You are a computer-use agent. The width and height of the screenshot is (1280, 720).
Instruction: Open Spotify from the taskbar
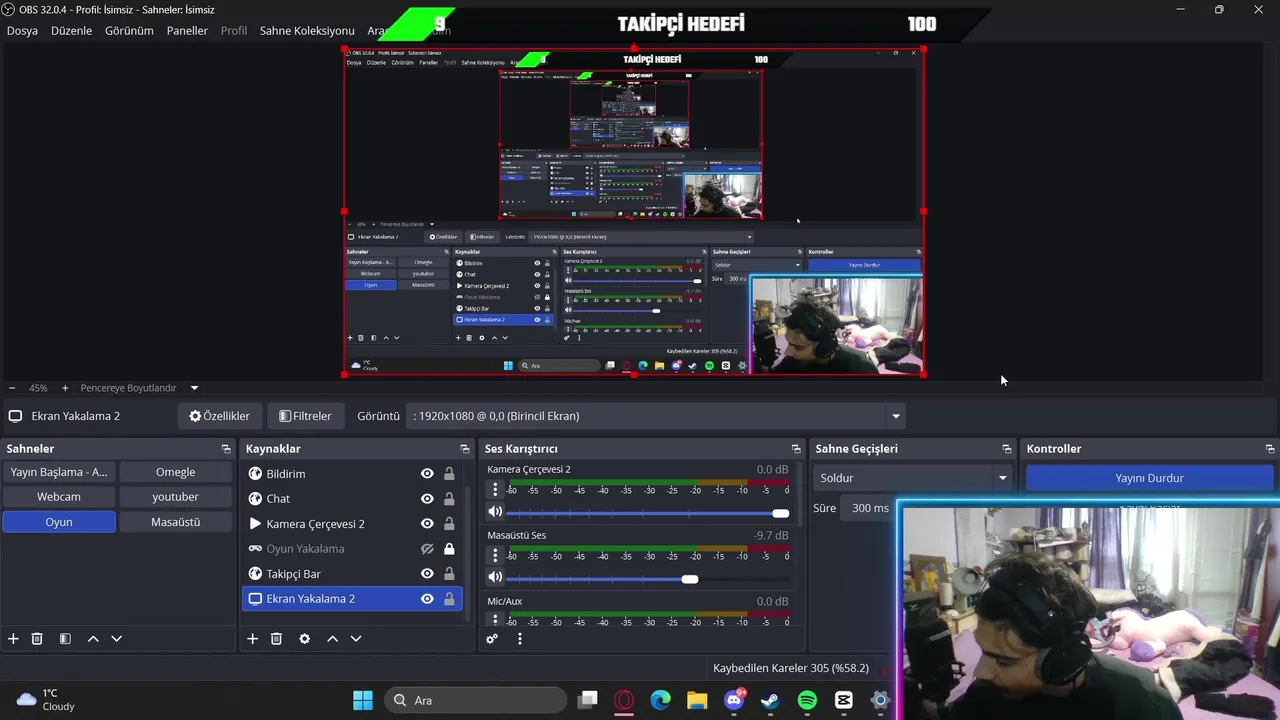pyautogui.click(x=807, y=700)
